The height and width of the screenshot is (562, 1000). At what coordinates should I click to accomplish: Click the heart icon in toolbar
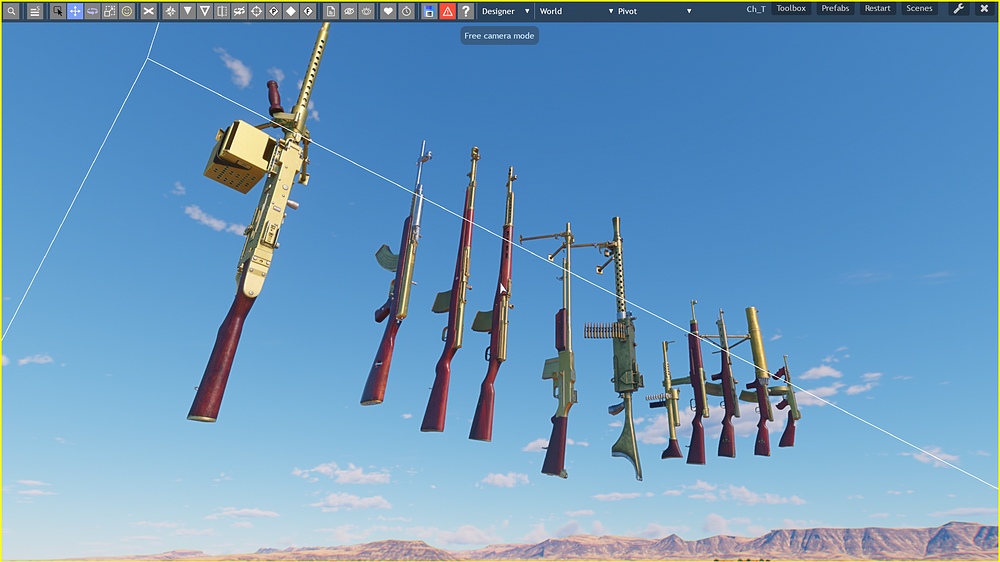[388, 11]
